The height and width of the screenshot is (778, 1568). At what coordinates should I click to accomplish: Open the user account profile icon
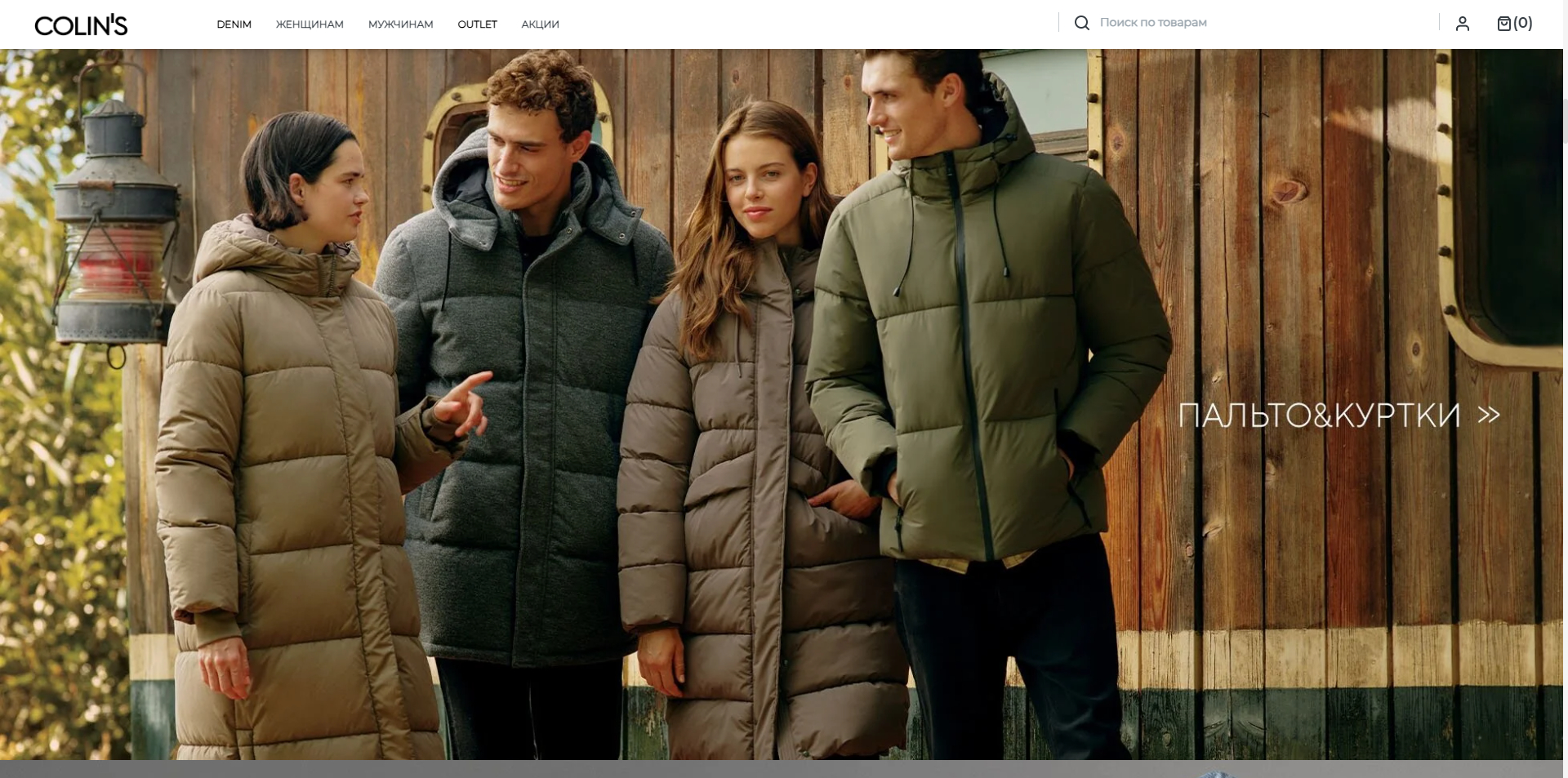coord(1462,24)
